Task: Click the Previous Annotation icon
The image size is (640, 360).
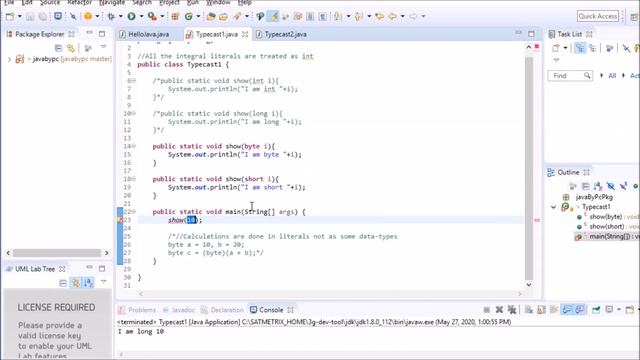Action: click(358, 16)
